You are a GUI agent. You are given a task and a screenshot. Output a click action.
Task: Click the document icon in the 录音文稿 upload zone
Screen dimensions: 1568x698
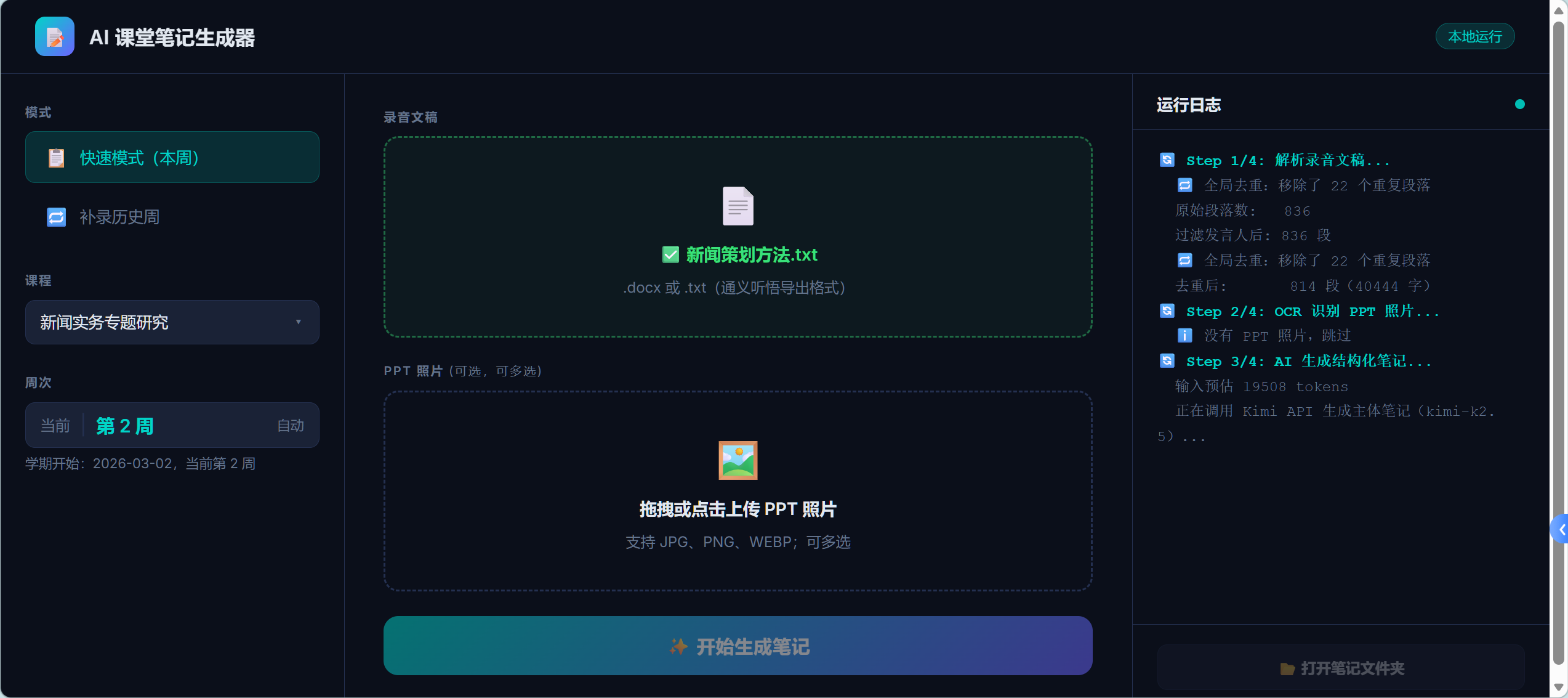coord(737,206)
